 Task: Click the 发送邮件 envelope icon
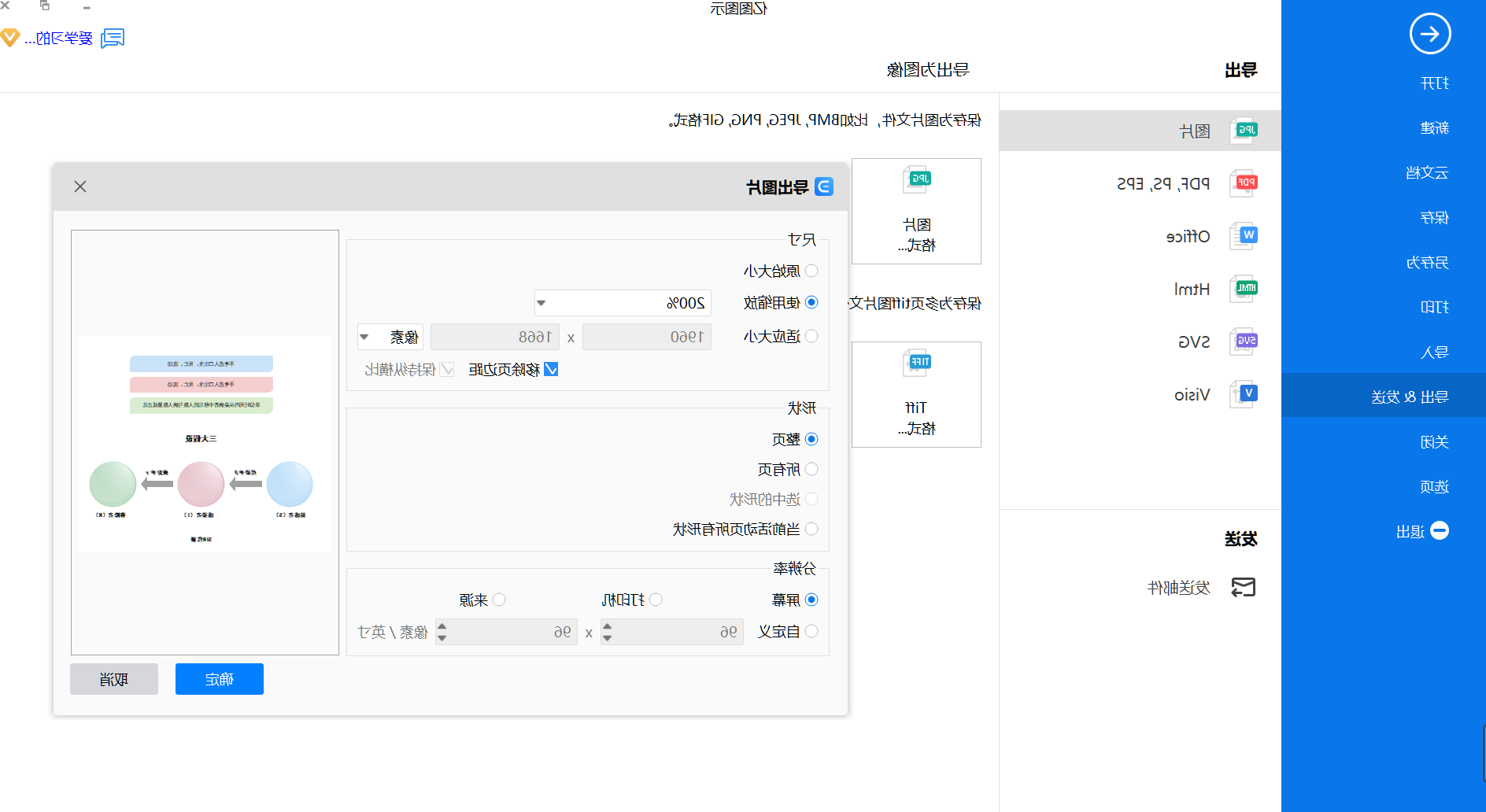[x=1244, y=587]
